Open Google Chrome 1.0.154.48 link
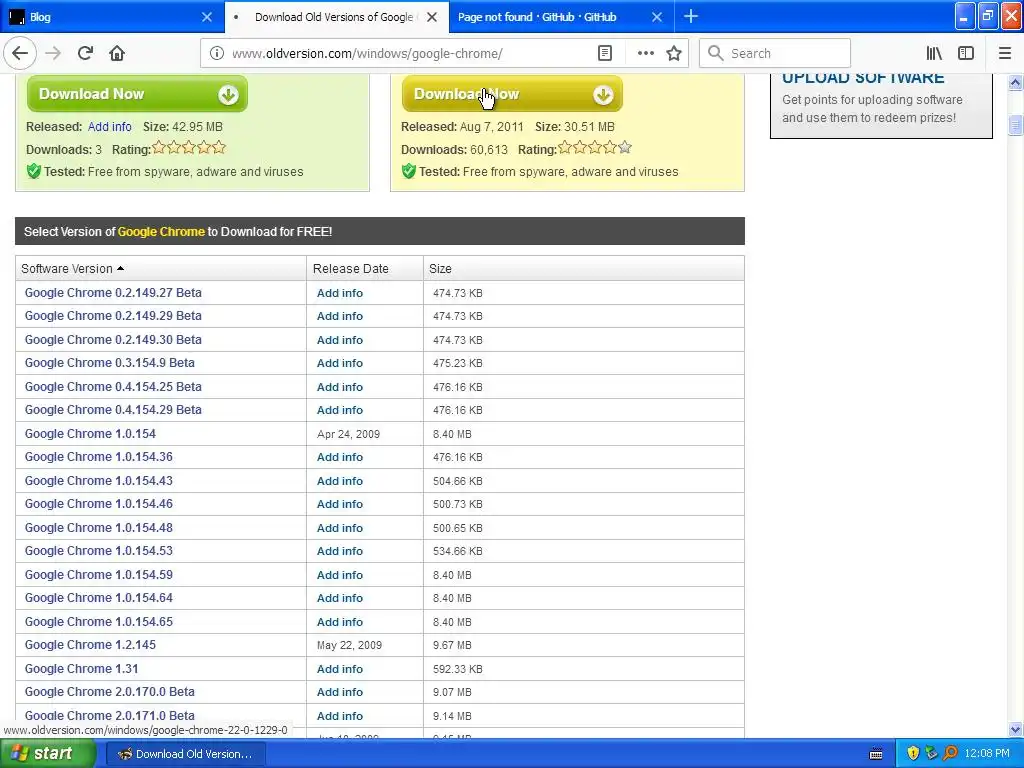 pos(99,528)
